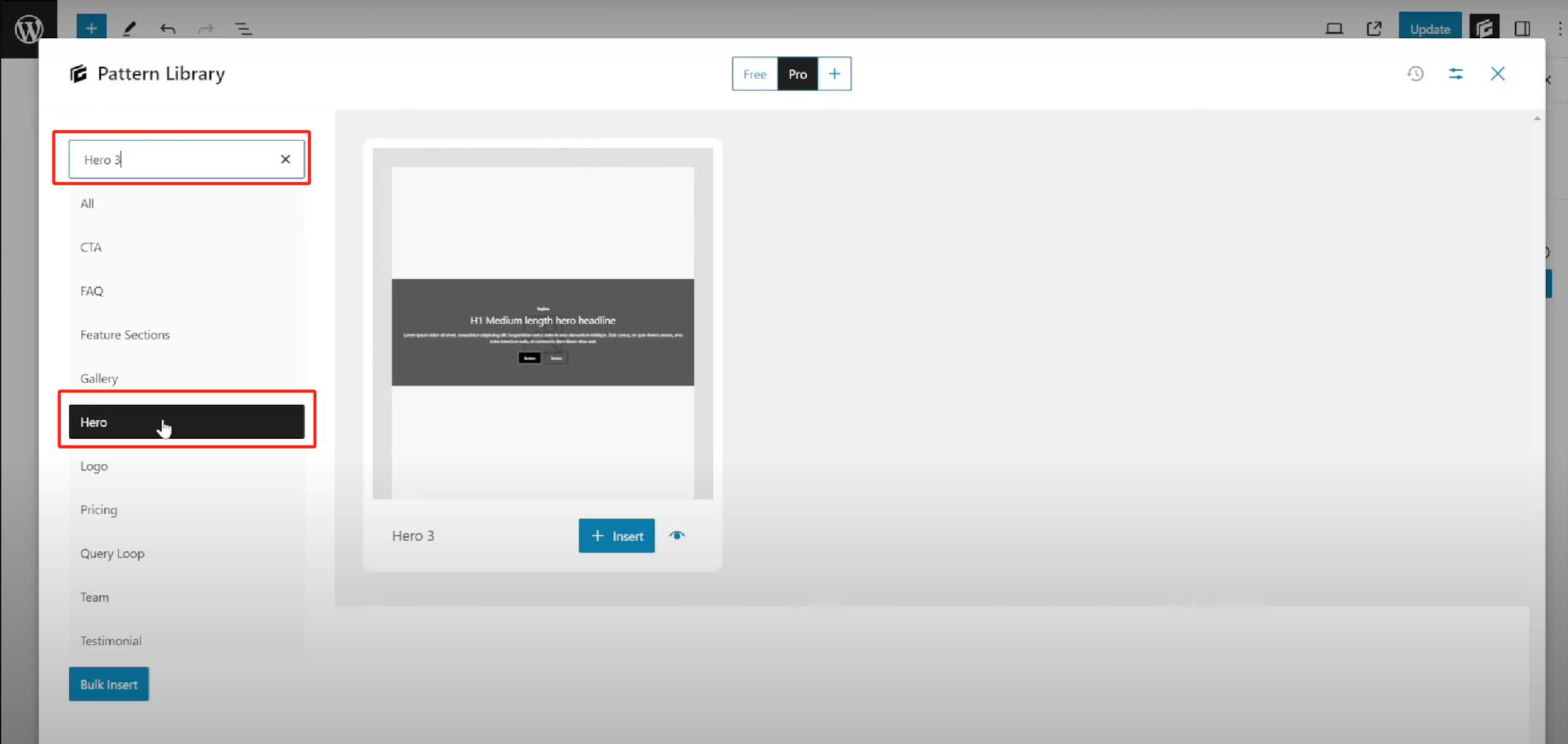Screen dimensions: 1568x744
Task: Switch to Free patterns collection
Action: [x=755, y=74]
